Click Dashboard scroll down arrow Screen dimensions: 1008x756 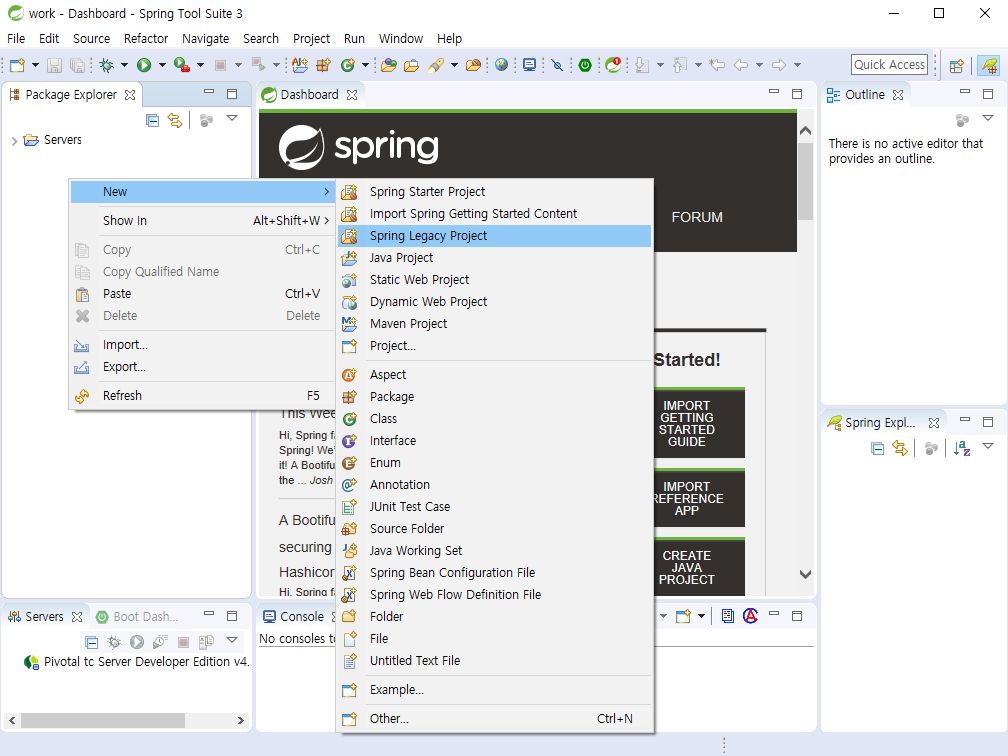click(805, 574)
